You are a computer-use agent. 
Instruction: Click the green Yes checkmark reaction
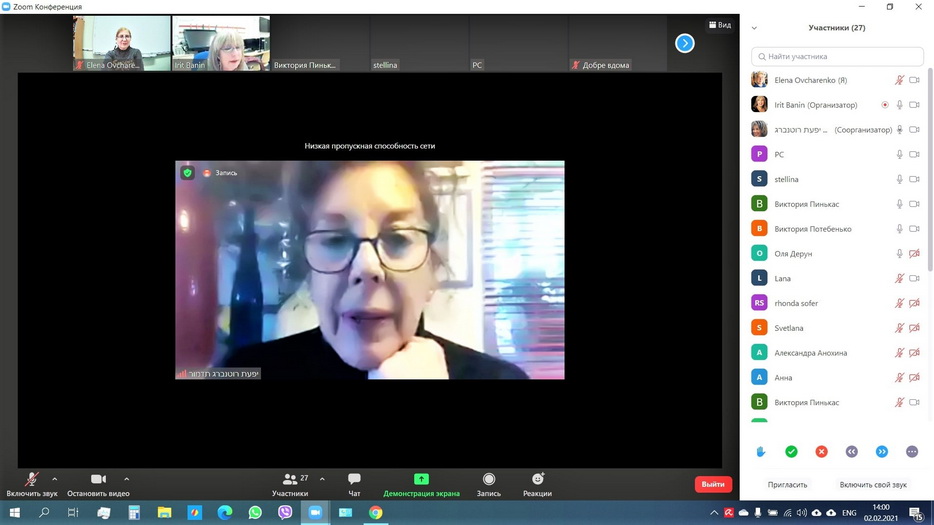791,452
